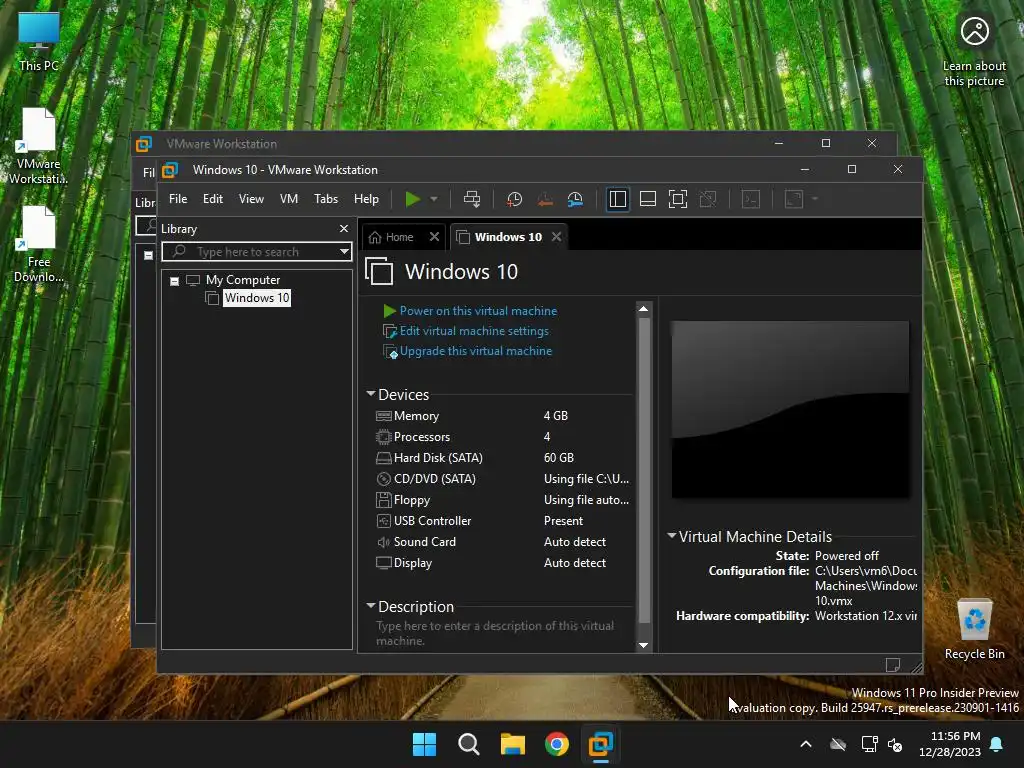The height and width of the screenshot is (768, 1024).
Task: Click the Processors device row
Action: coord(502,437)
